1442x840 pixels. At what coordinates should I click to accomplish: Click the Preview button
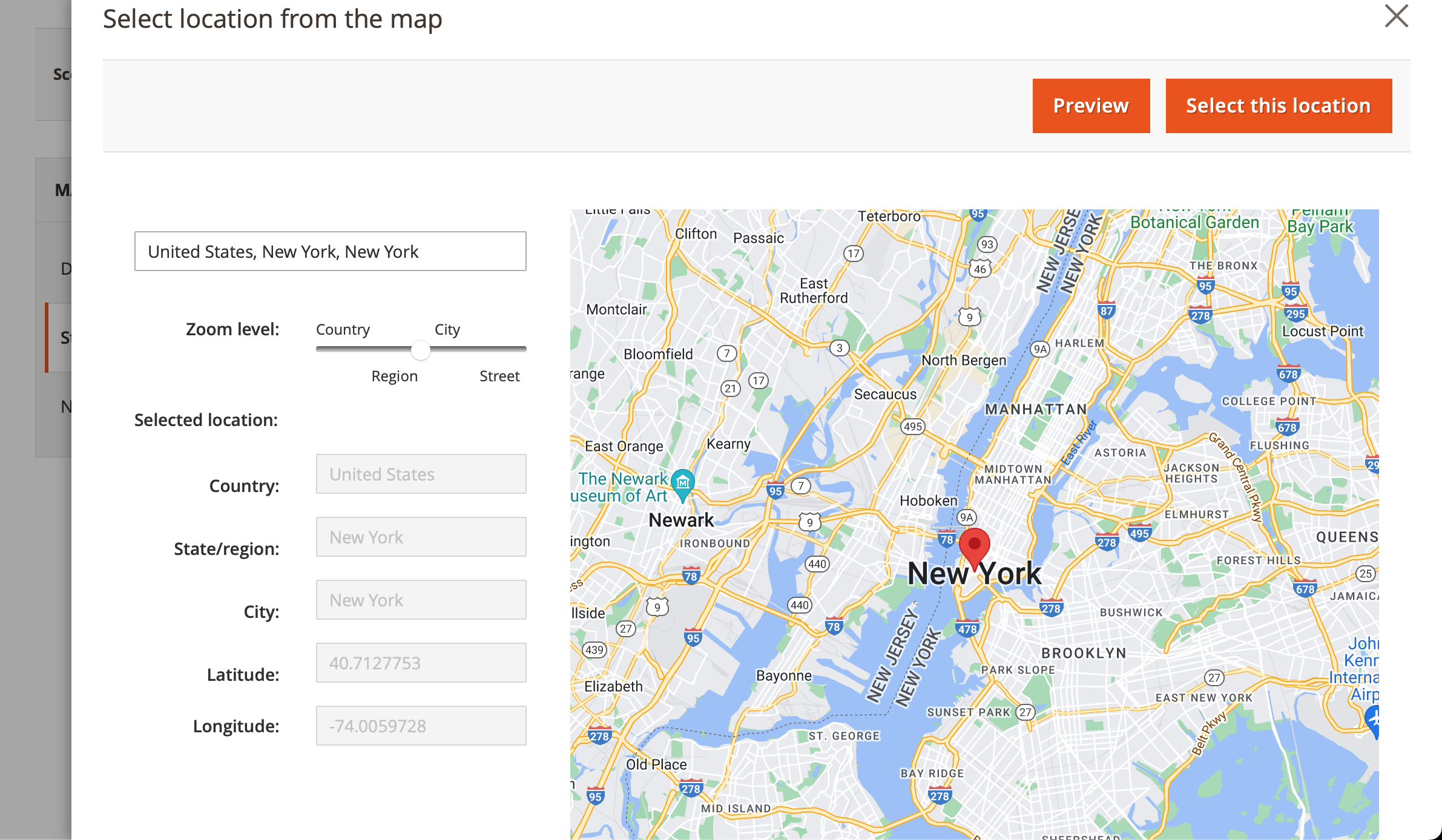1091,106
